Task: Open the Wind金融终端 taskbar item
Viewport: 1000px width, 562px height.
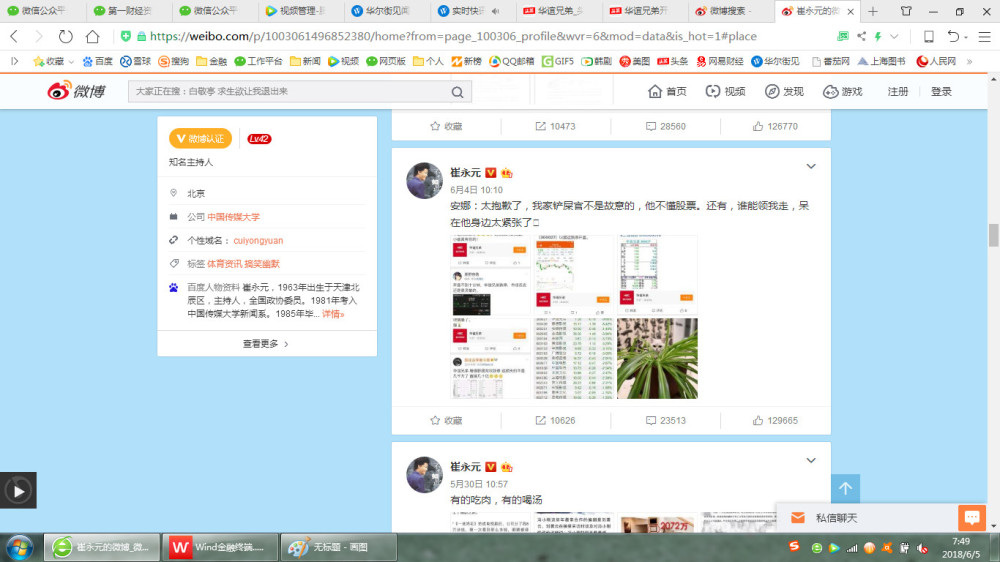Action: point(220,547)
